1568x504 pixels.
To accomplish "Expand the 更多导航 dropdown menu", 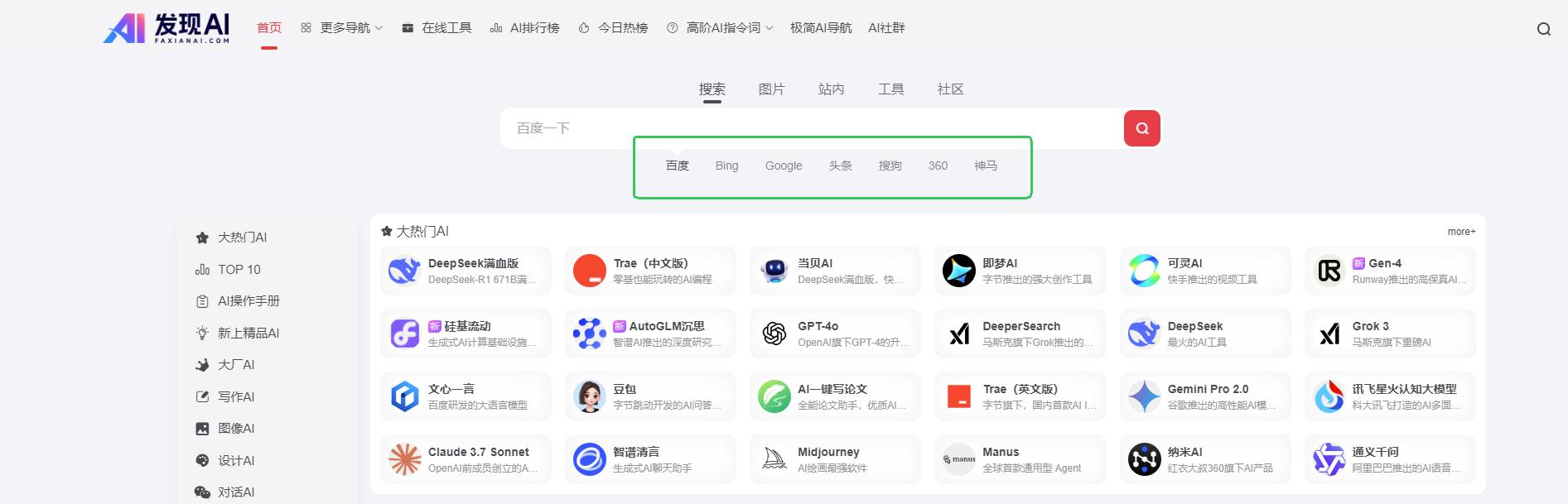I will pos(341,28).
